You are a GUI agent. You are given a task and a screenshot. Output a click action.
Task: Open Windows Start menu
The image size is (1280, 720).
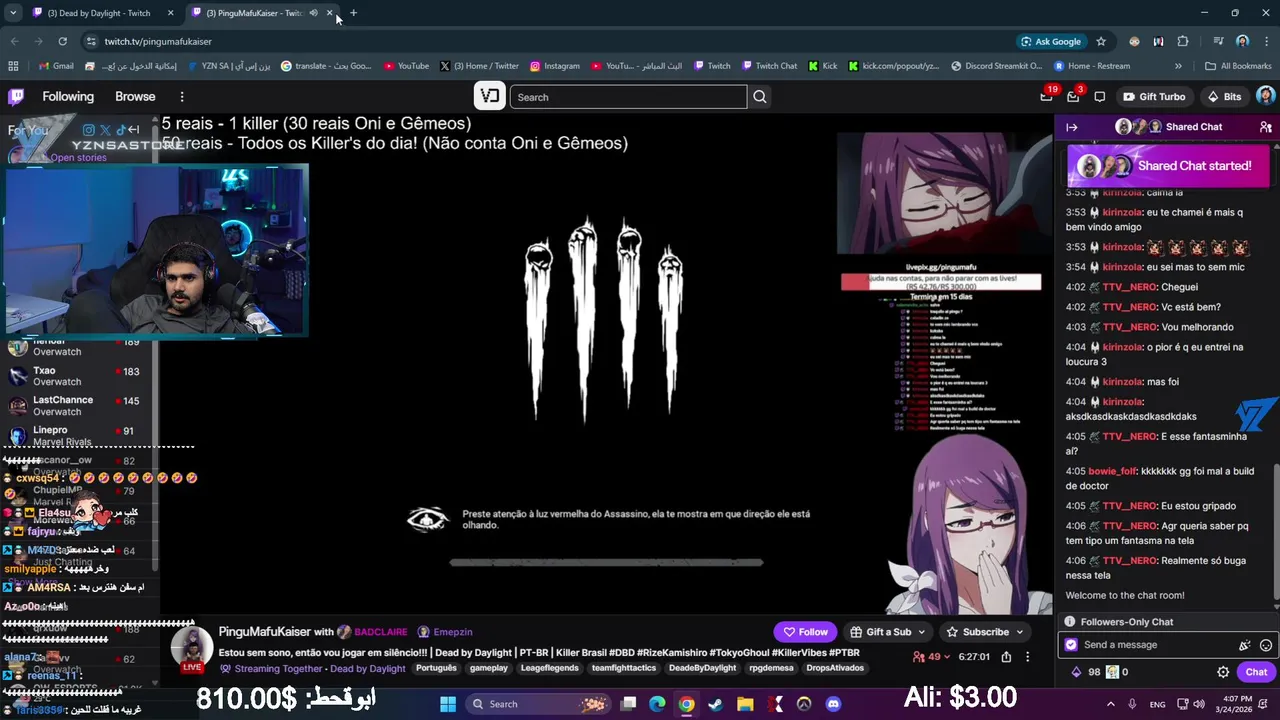click(447, 704)
